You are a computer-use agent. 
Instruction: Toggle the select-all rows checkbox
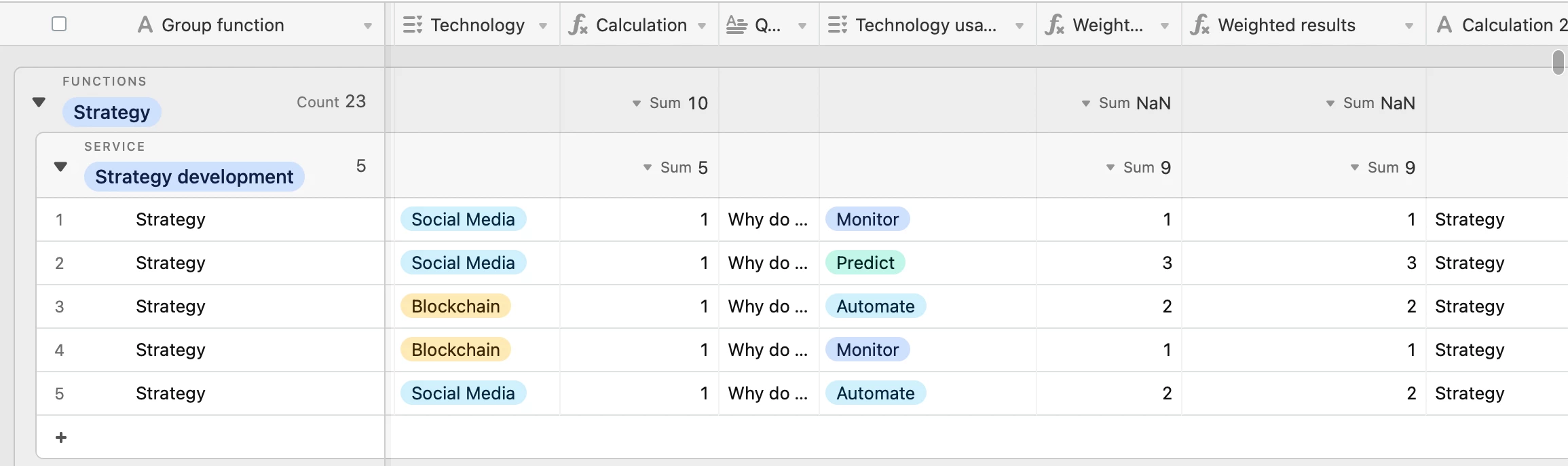(x=59, y=24)
